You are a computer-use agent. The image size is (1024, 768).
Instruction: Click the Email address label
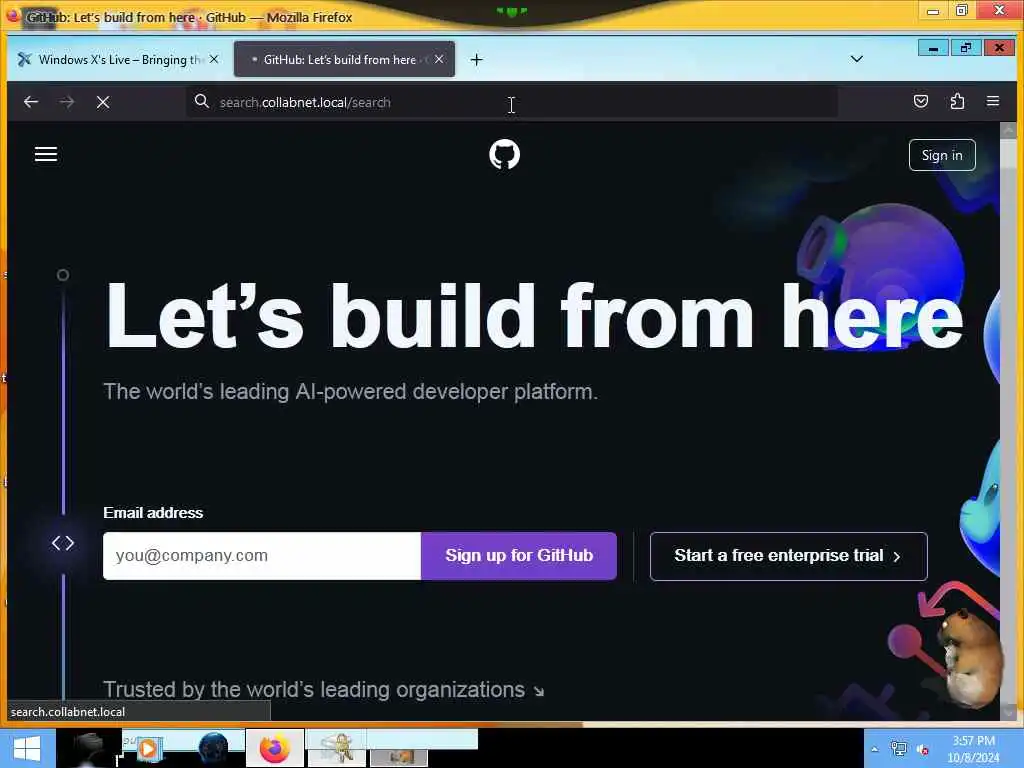153,513
